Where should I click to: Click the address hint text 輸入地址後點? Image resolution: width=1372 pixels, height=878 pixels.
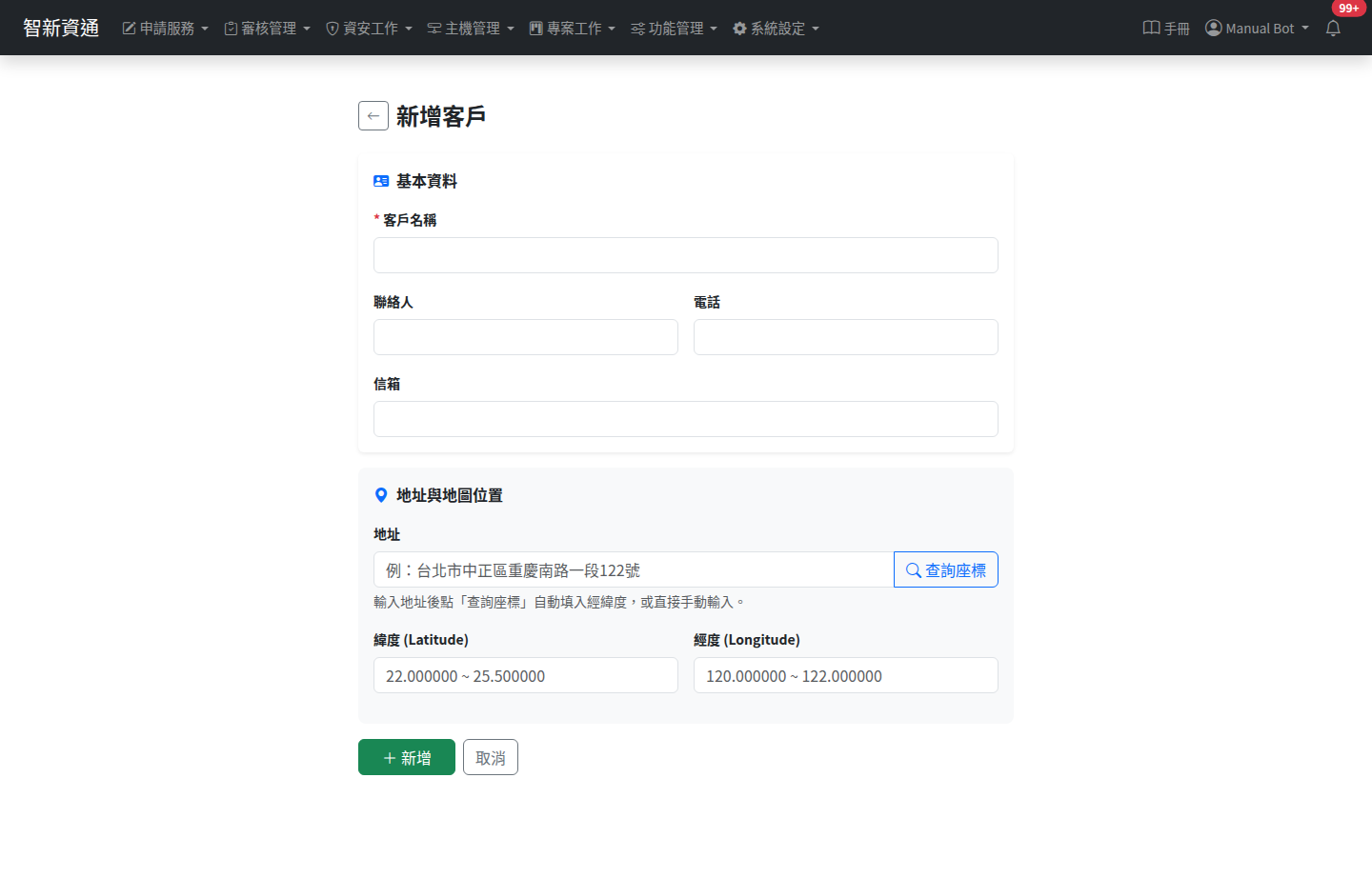pos(559,602)
